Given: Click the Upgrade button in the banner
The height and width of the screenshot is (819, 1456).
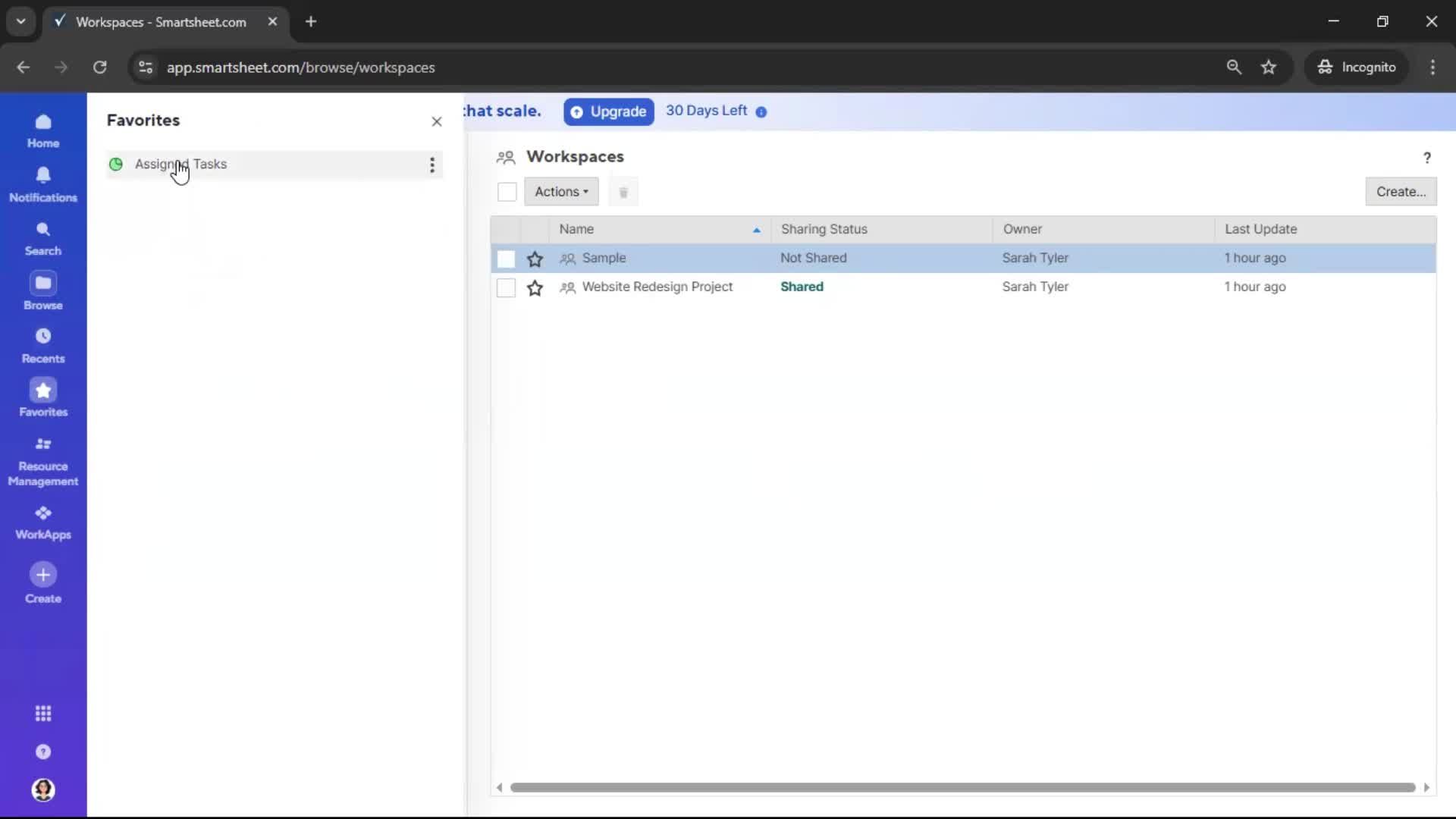Looking at the screenshot, I should 609,111.
